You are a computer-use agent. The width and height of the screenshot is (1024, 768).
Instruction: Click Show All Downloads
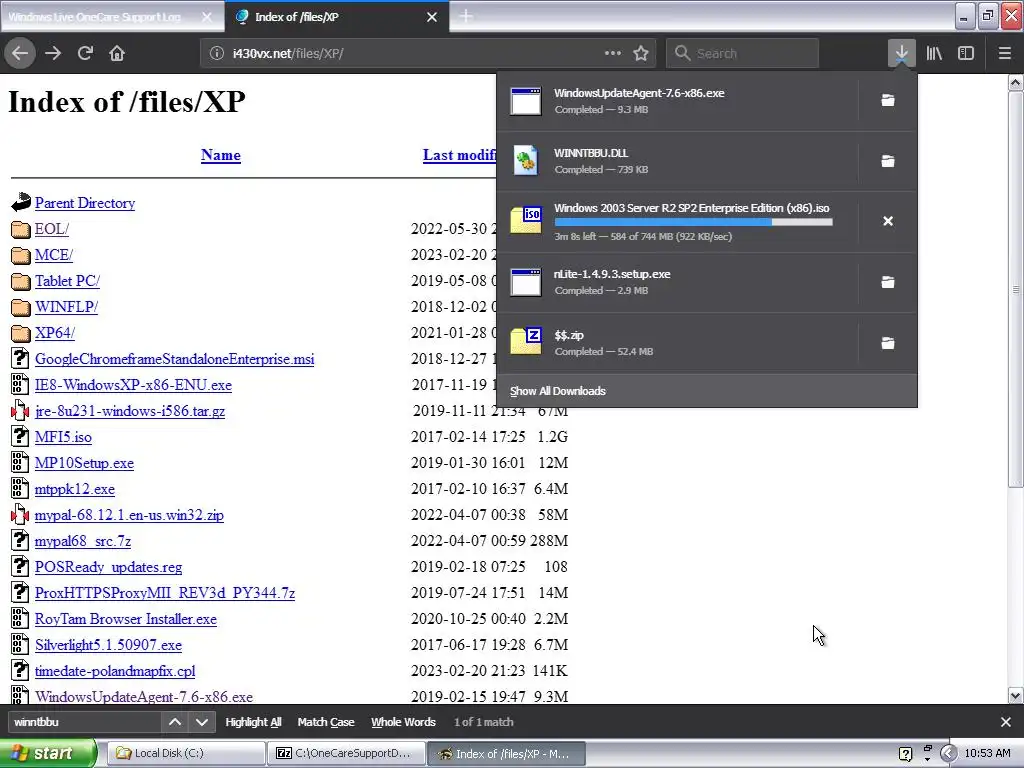[558, 391]
